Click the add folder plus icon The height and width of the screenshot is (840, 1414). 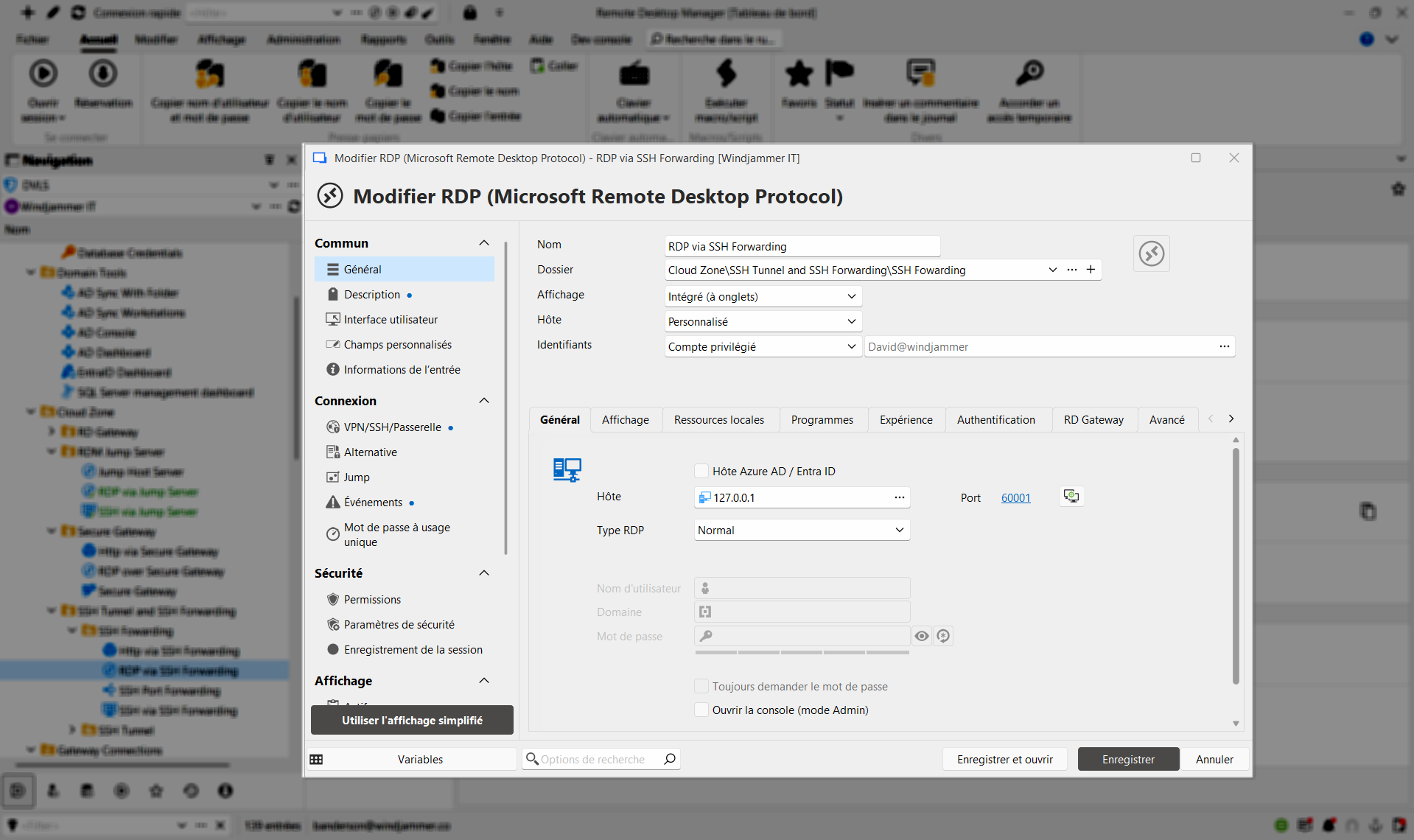coord(1091,270)
